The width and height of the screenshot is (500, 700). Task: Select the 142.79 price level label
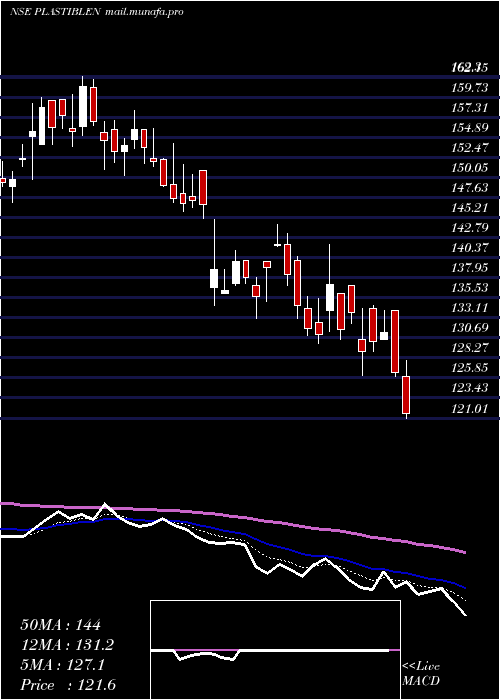(469, 227)
